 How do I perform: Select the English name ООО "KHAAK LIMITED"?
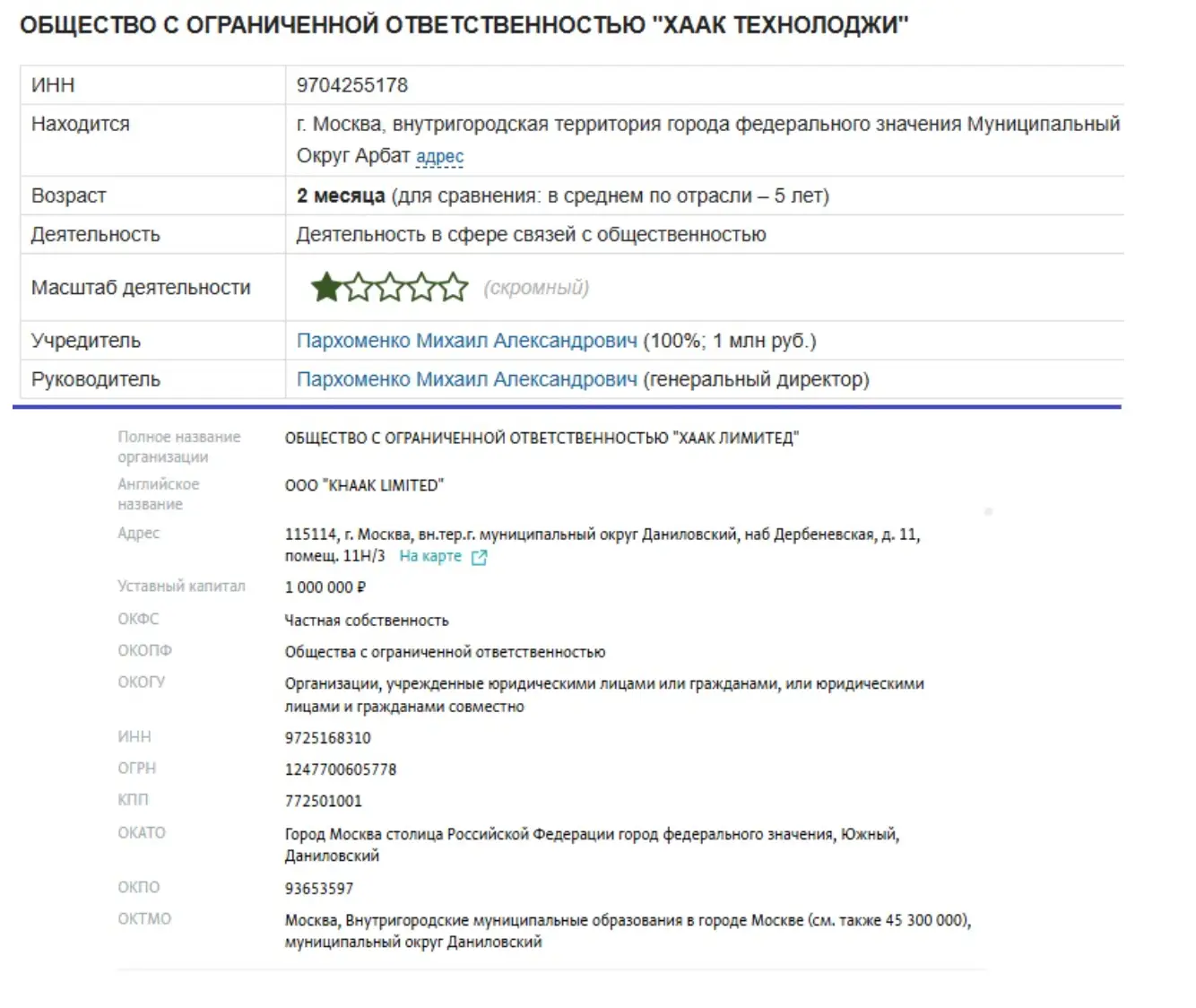363,485
